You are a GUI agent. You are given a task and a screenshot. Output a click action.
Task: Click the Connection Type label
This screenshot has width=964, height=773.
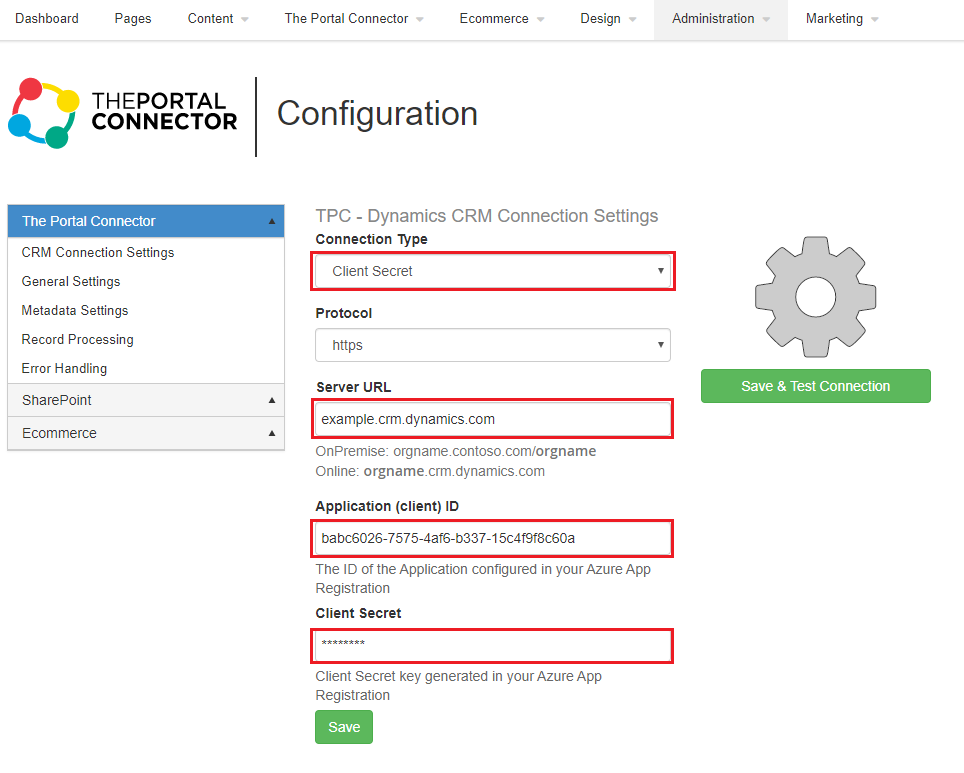[x=371, y=239]
